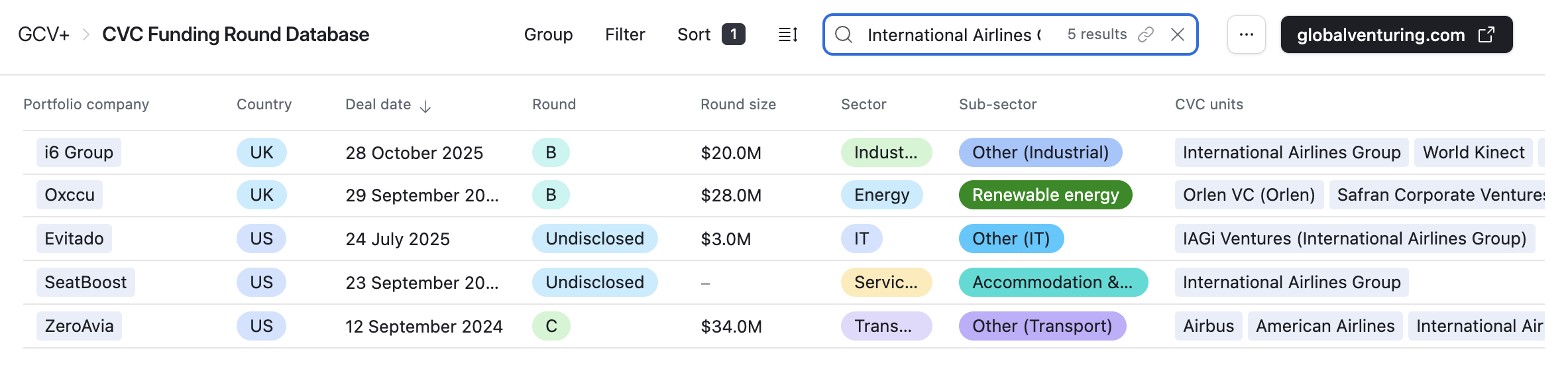
Task: Open globalventuring.com external link
Action: click(1396, 34)
